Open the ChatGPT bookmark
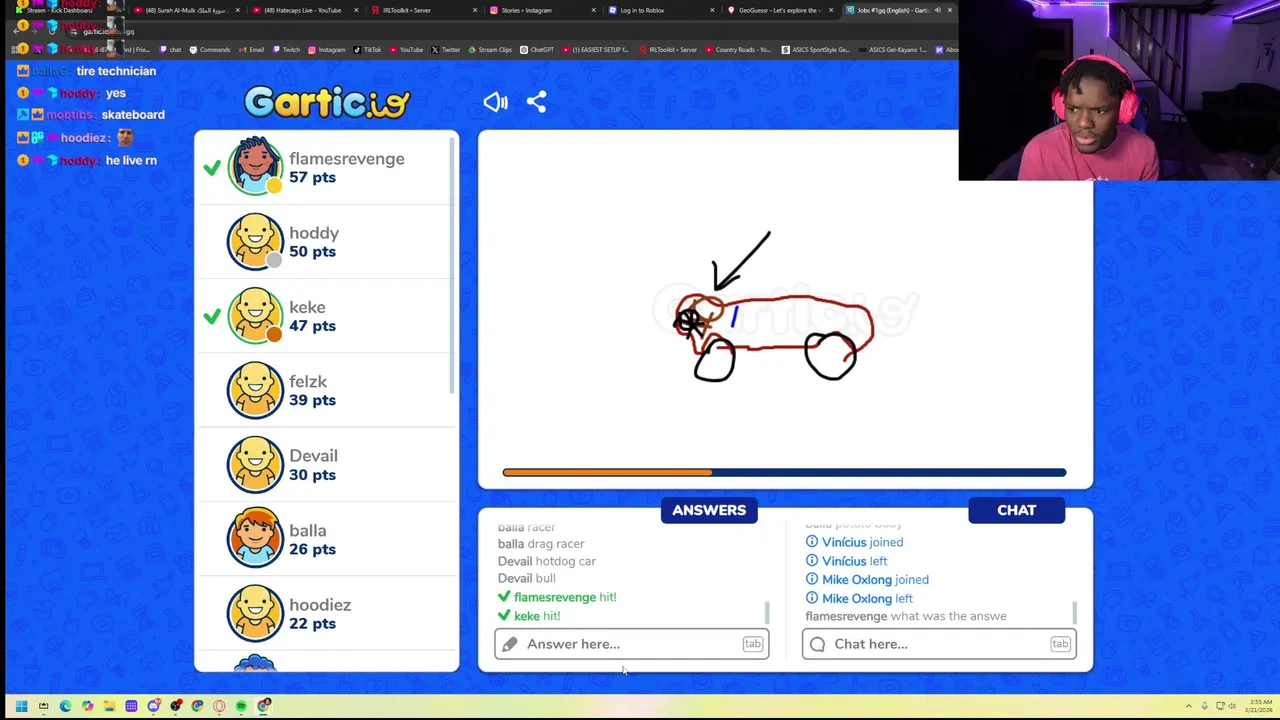Screen dimensions: 1280x720 (537, 50)
